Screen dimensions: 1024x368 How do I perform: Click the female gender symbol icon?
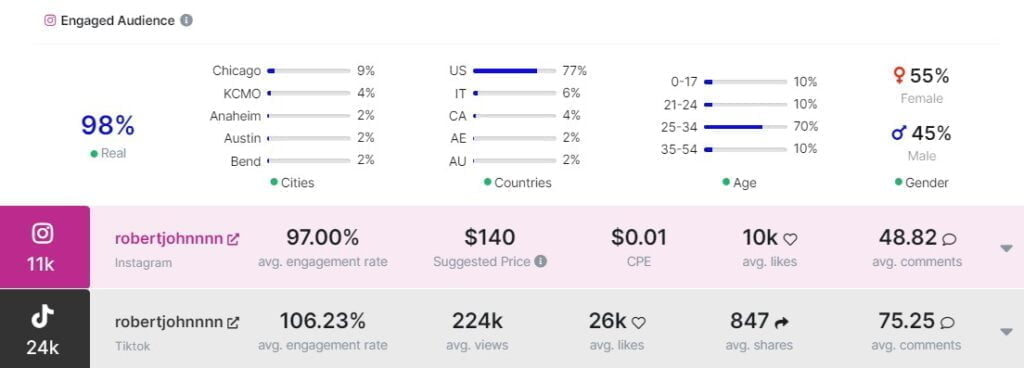coord(899,76)
